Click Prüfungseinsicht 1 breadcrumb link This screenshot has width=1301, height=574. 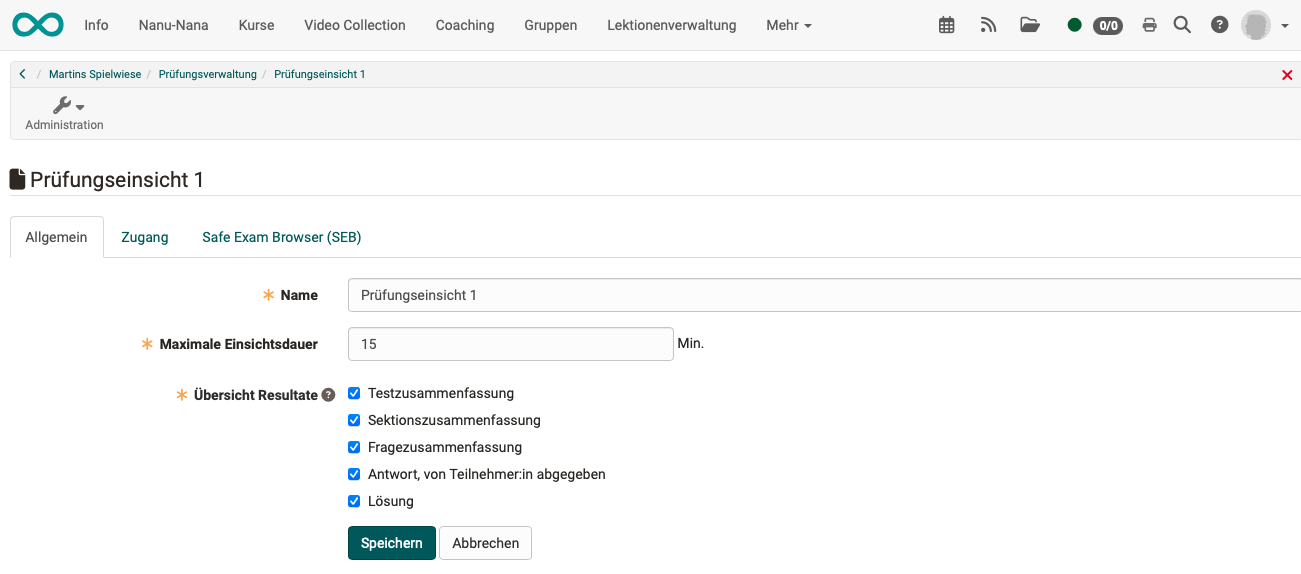[x=320, y=75]
